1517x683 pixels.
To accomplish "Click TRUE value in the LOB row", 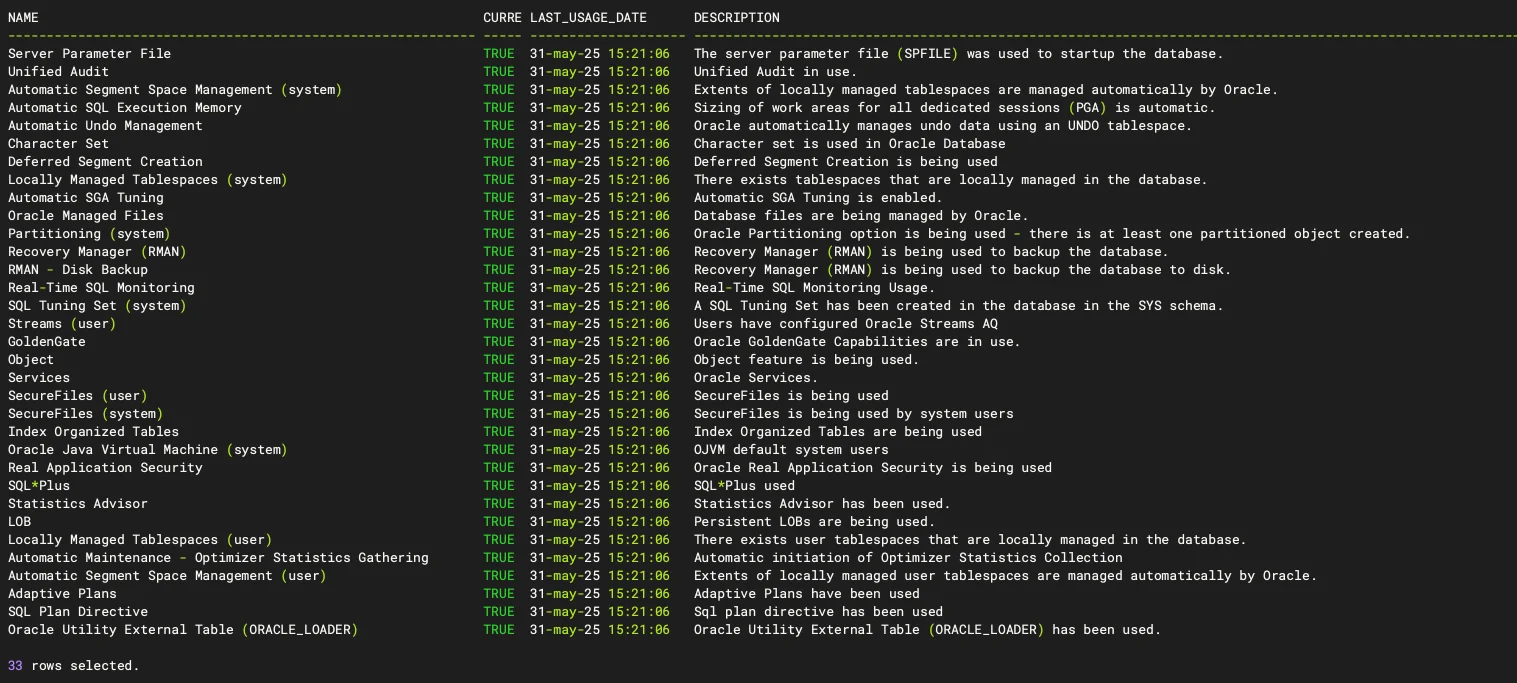I will coord(498,522).
